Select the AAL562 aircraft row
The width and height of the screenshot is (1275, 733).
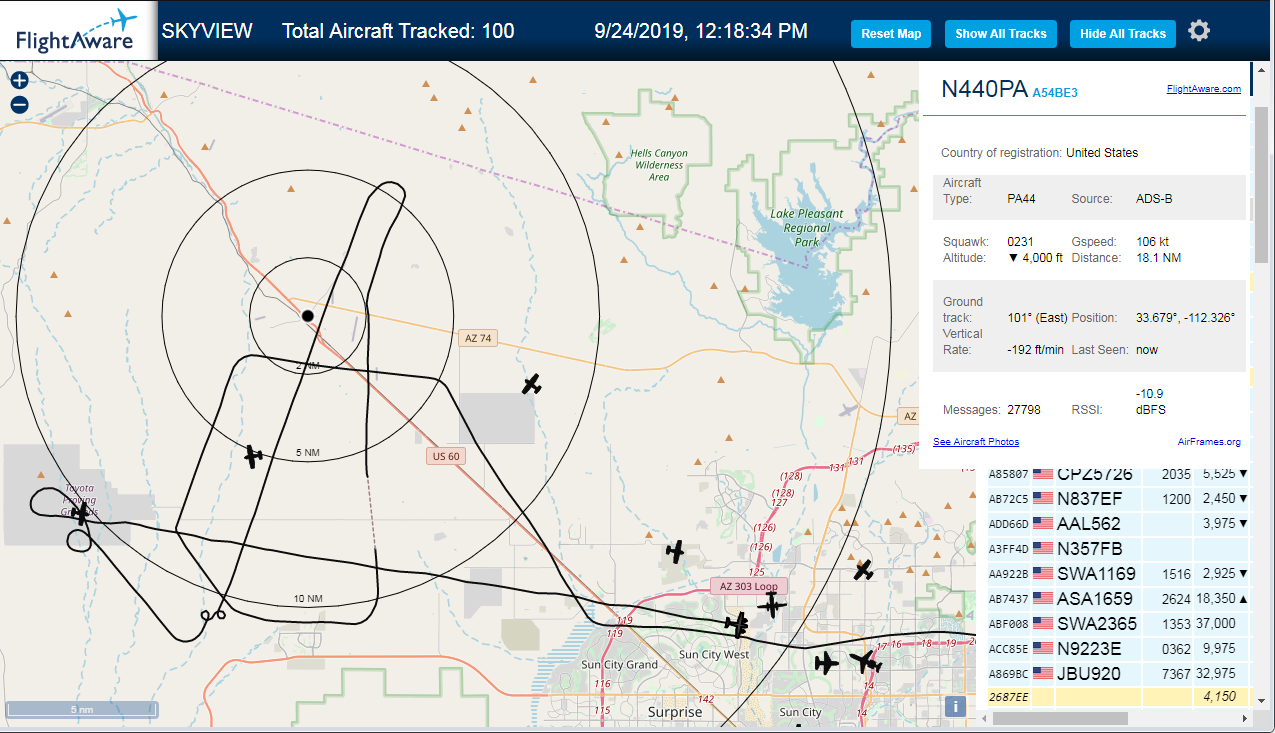point(1118,523)
